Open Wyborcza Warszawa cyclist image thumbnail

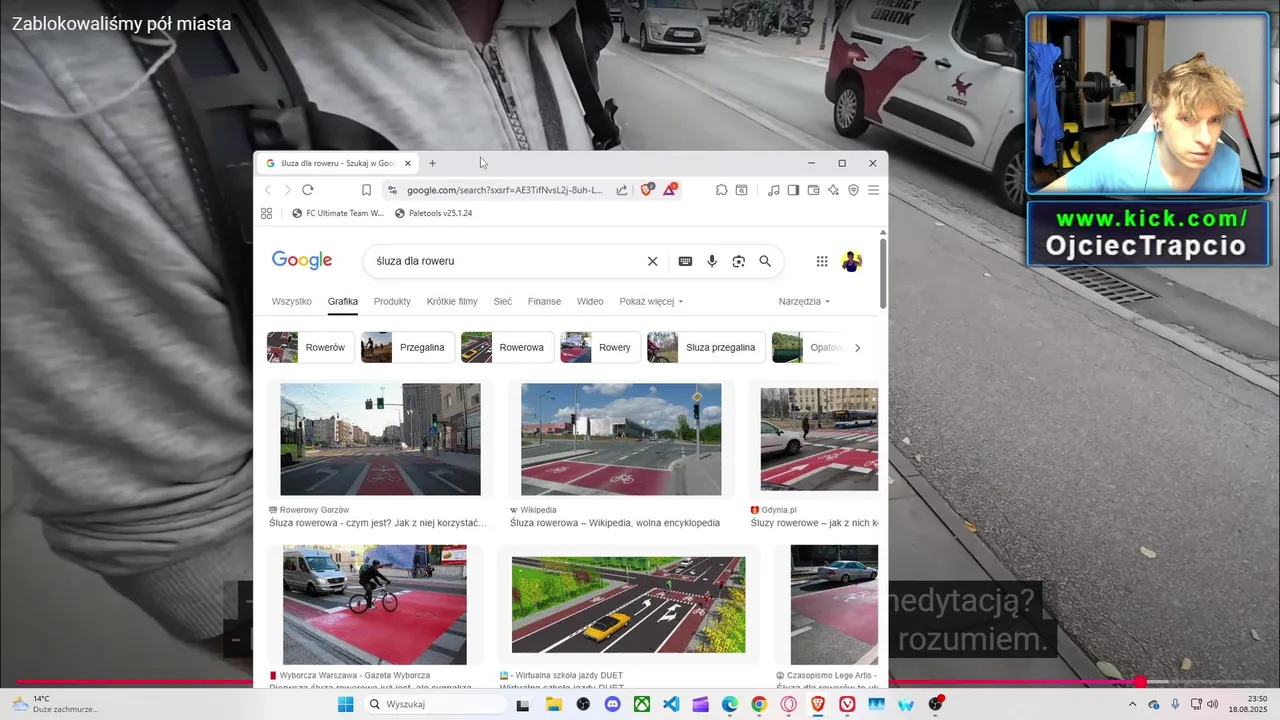tap(375, 605)
